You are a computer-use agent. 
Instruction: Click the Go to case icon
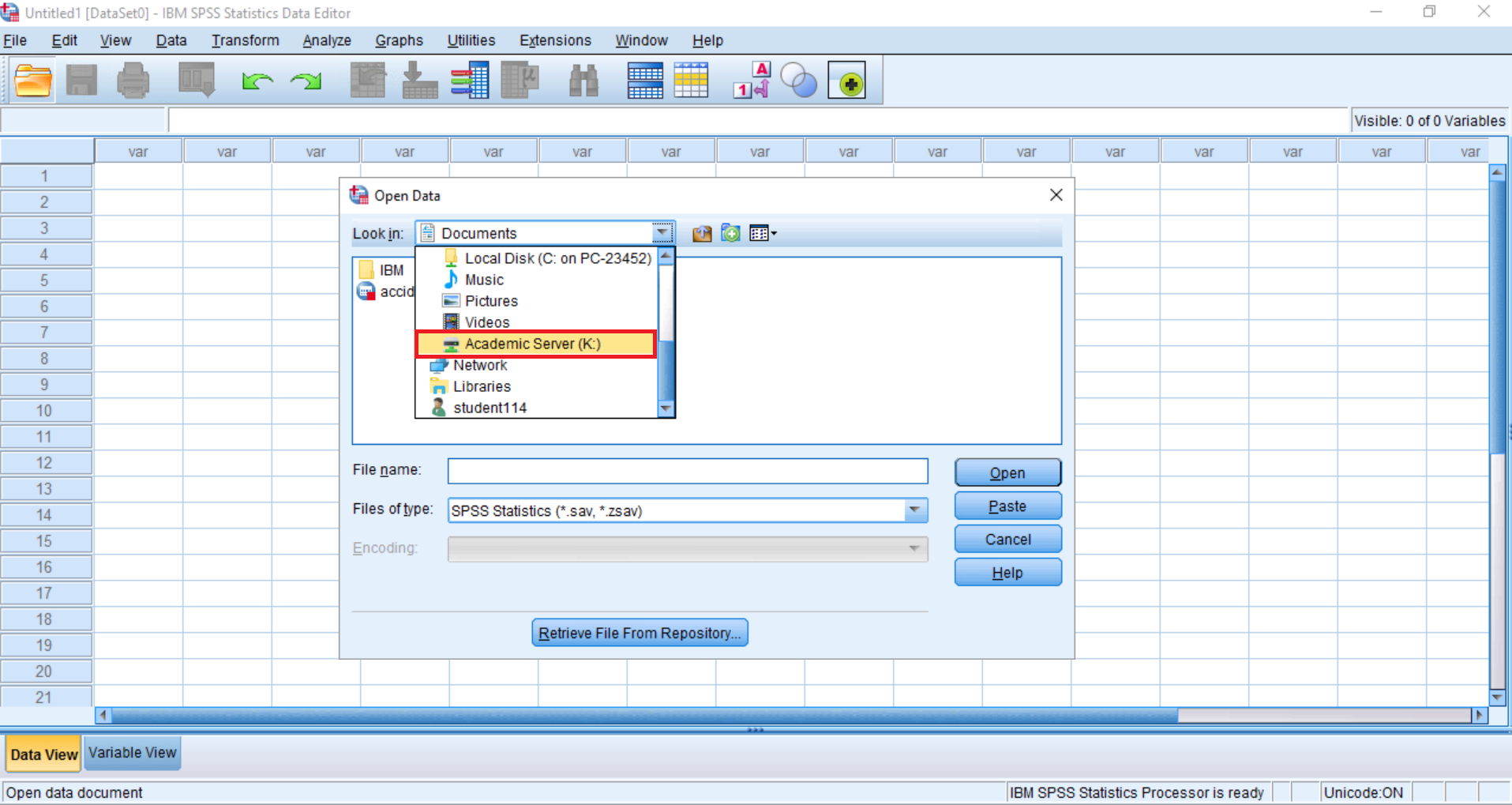coord(368,81)
